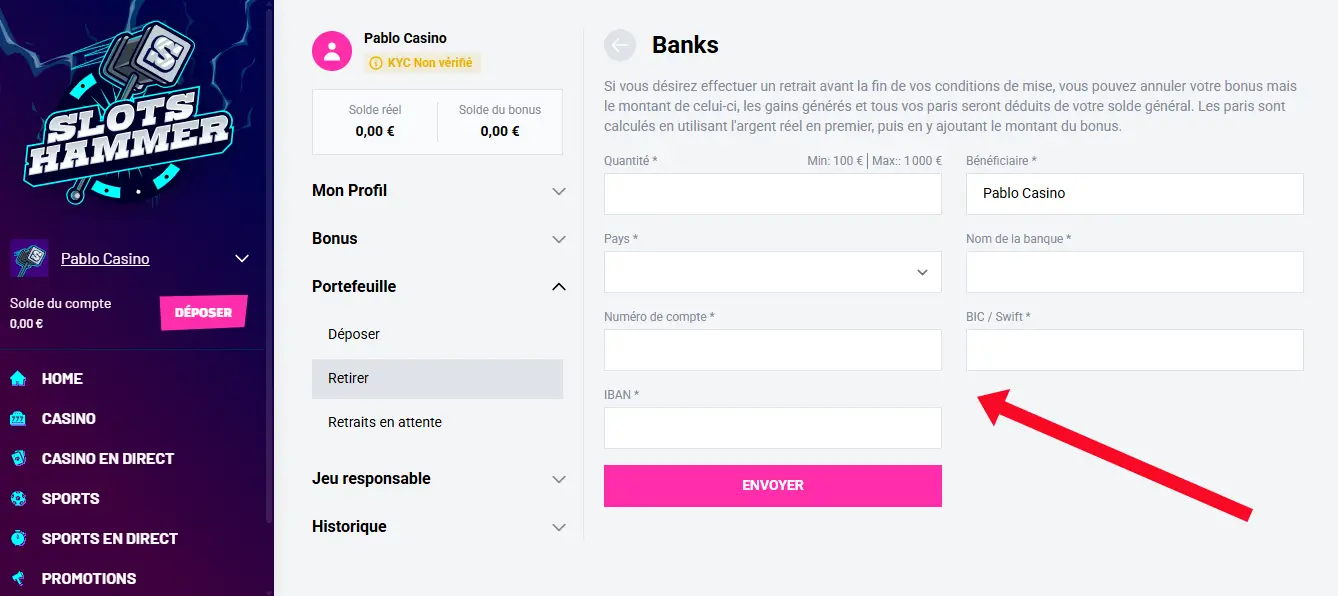
Task: Open the Pays country dropdown
Action: (x=772, y=272)
